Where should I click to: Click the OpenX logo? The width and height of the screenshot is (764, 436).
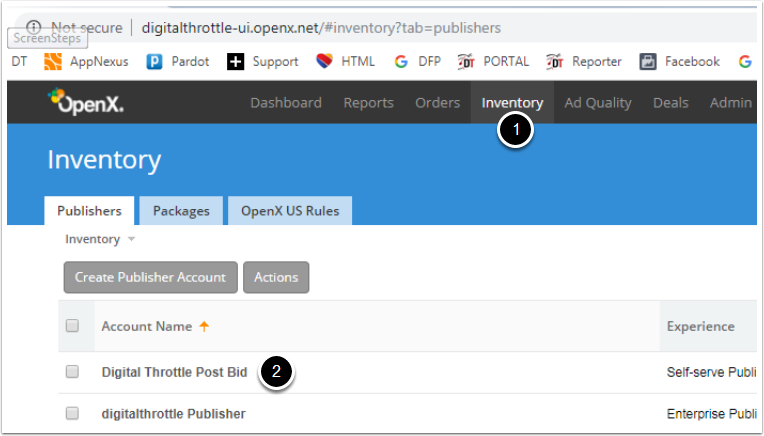(x=85, y=102)
